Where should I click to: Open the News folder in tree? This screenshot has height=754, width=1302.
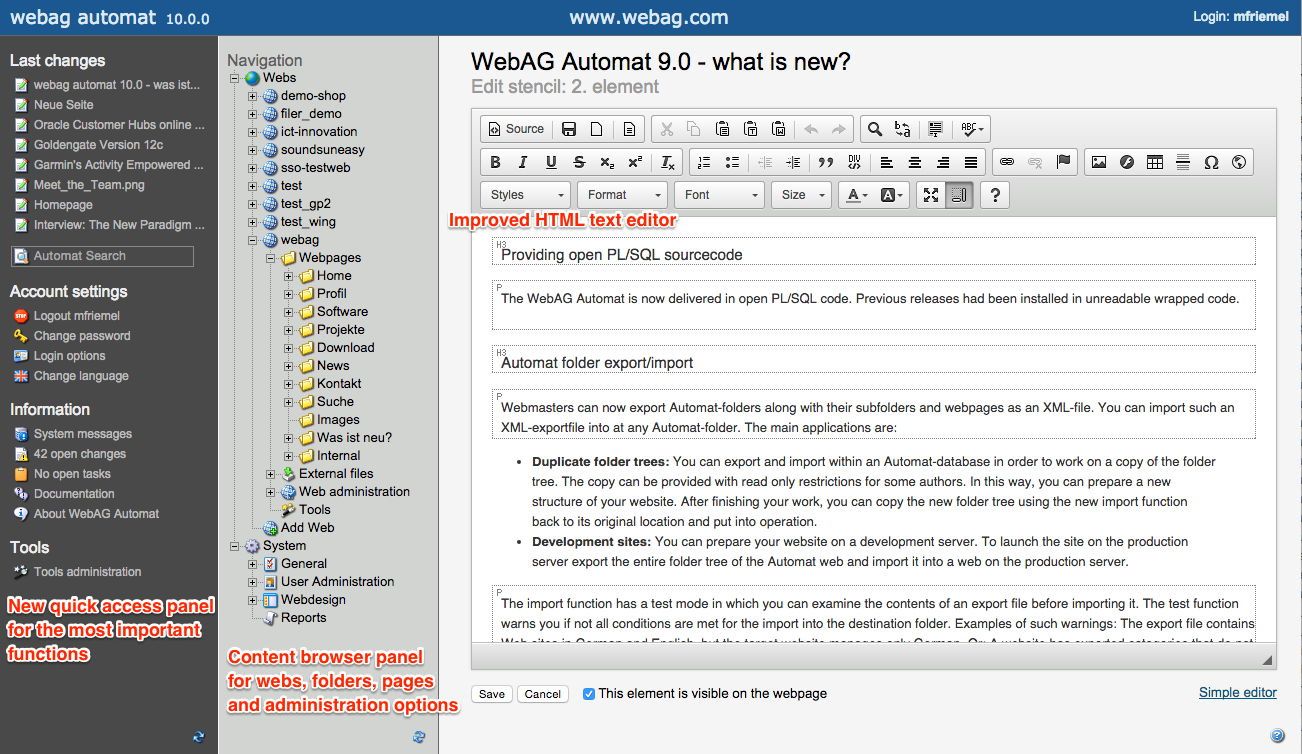tap(333, 366)
